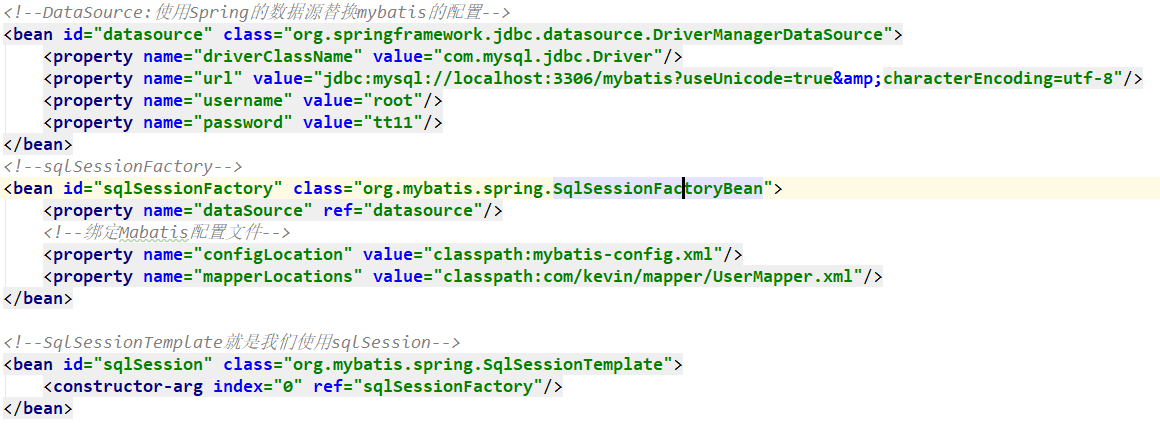Image resolution: width=1160 pixels, height=438 pixels.
Task: Click the "datasource" bean id value
Action: pos(144,34)
